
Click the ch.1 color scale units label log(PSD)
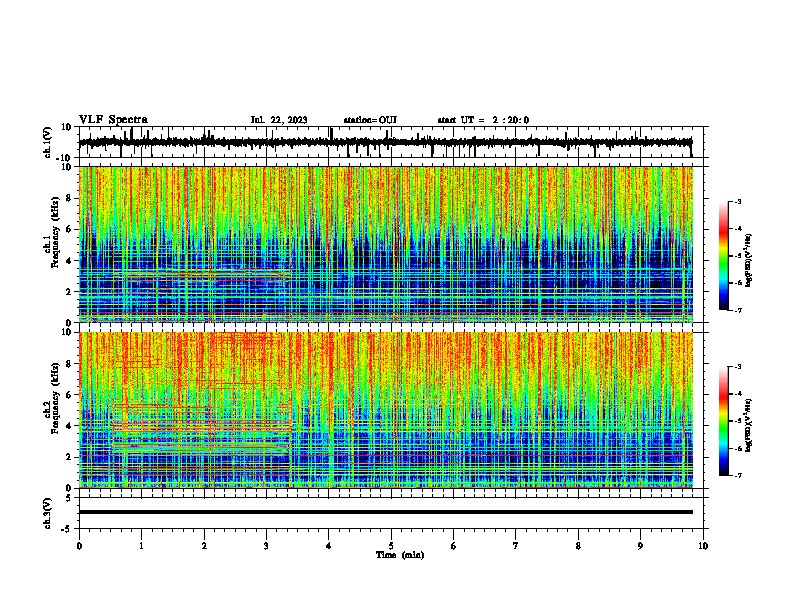tap(749, 261)
